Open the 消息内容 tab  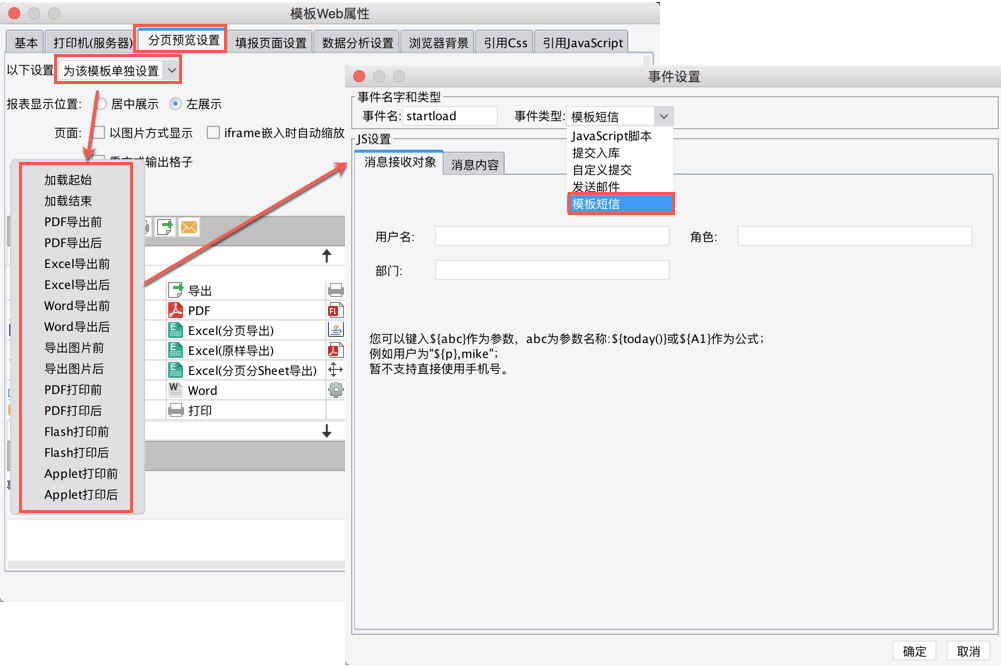pos(474,164)
